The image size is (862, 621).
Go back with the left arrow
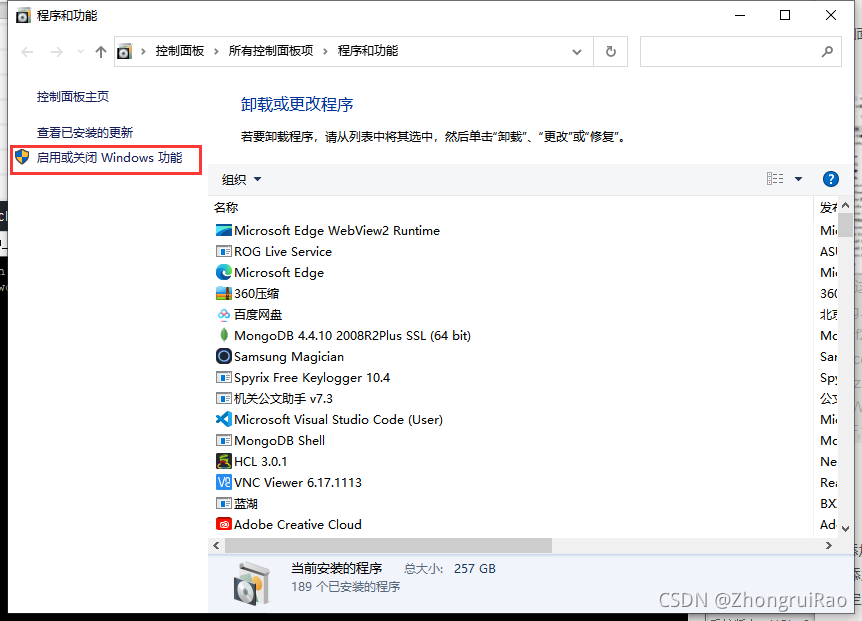(x=27, y=52)
